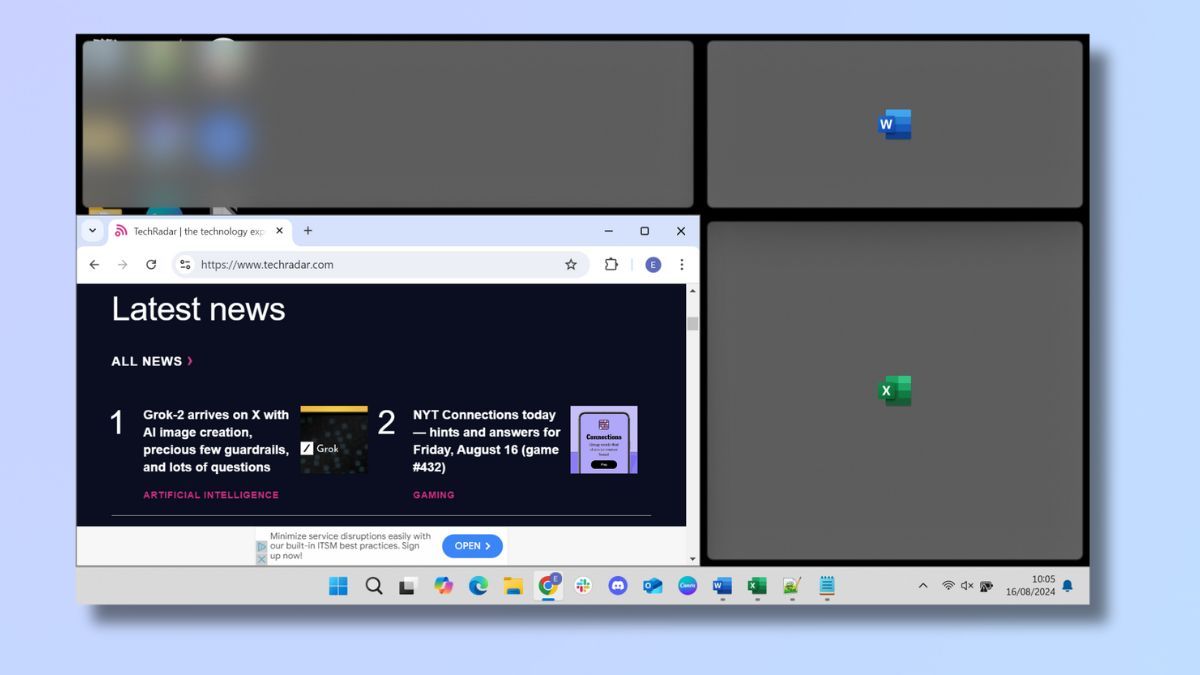Launch Excel from the taskbar
Image resolution: width=1200 pixels, height=675 pixels.
click(x=755, y=586)
